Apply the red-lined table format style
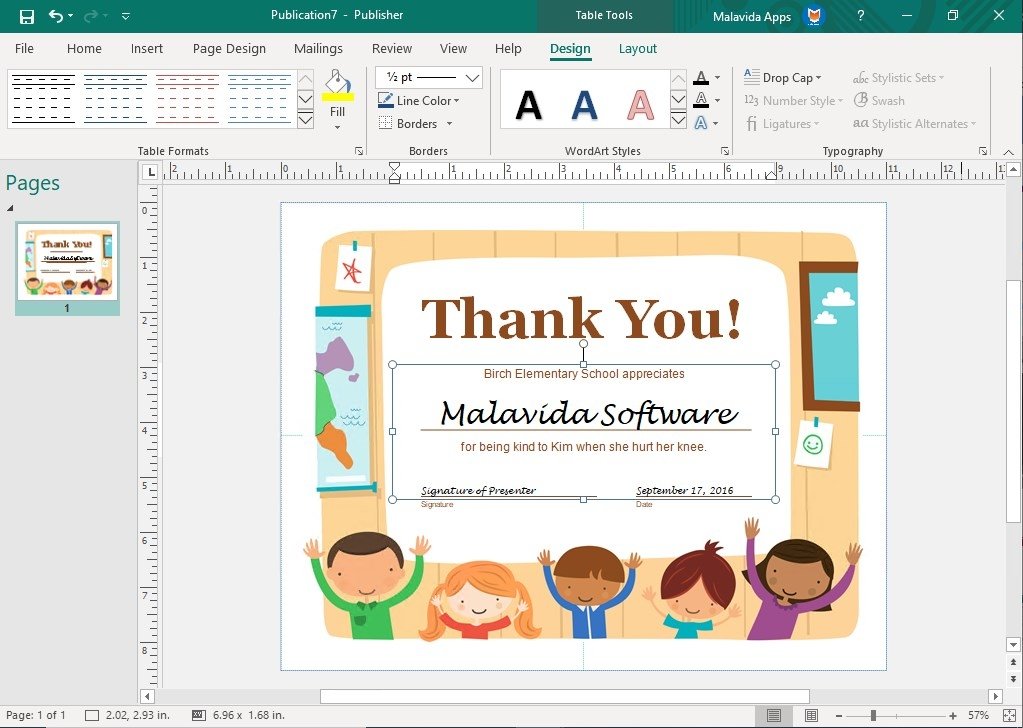This screenshot has width=1023, height=728. pos(187,99)
